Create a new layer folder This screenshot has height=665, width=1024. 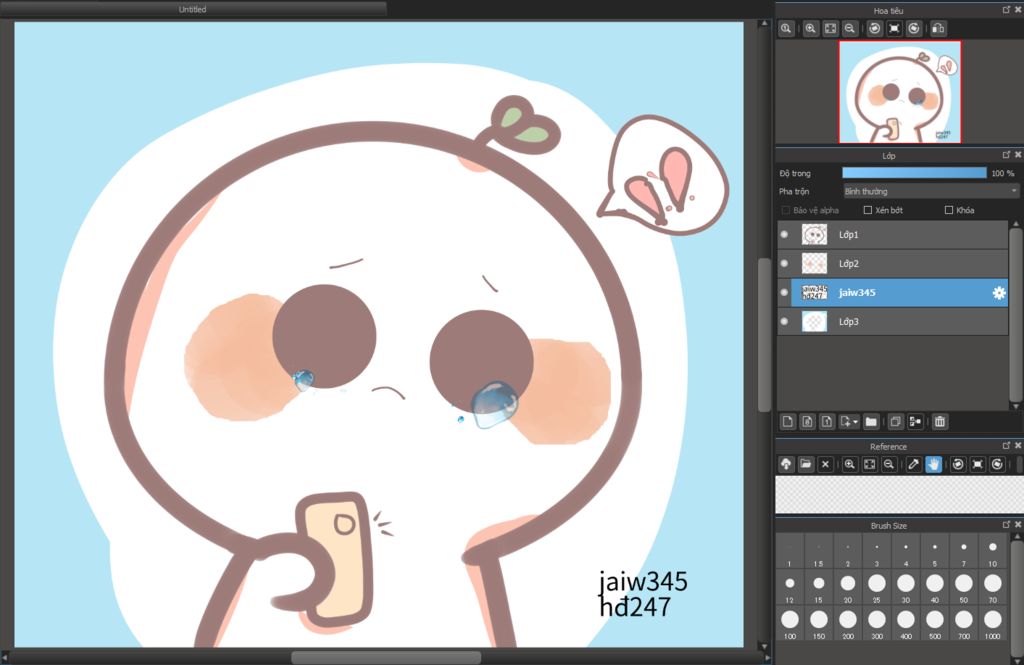click(871, 422)
